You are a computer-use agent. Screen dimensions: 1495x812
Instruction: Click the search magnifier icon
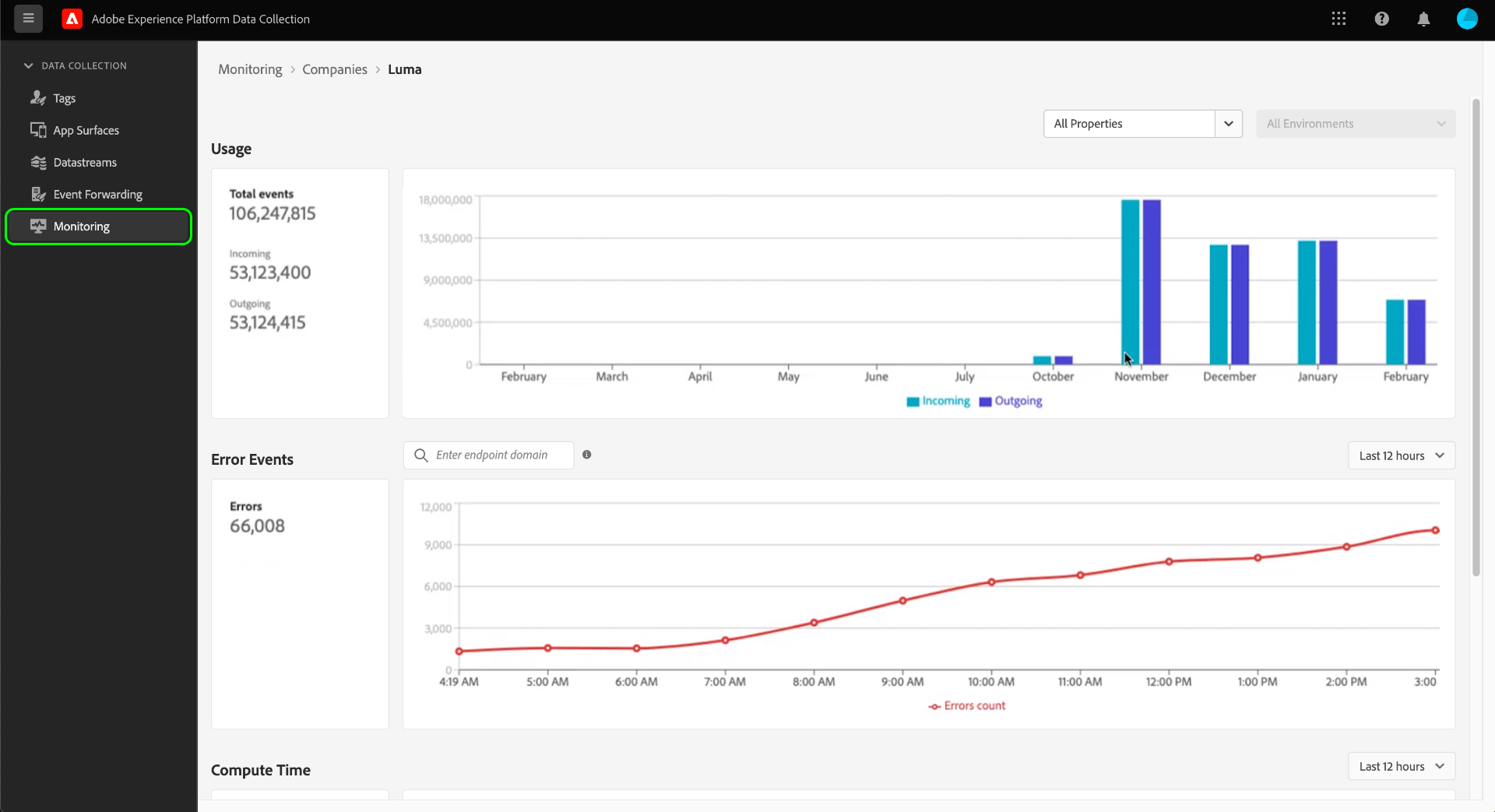point(421,455)
